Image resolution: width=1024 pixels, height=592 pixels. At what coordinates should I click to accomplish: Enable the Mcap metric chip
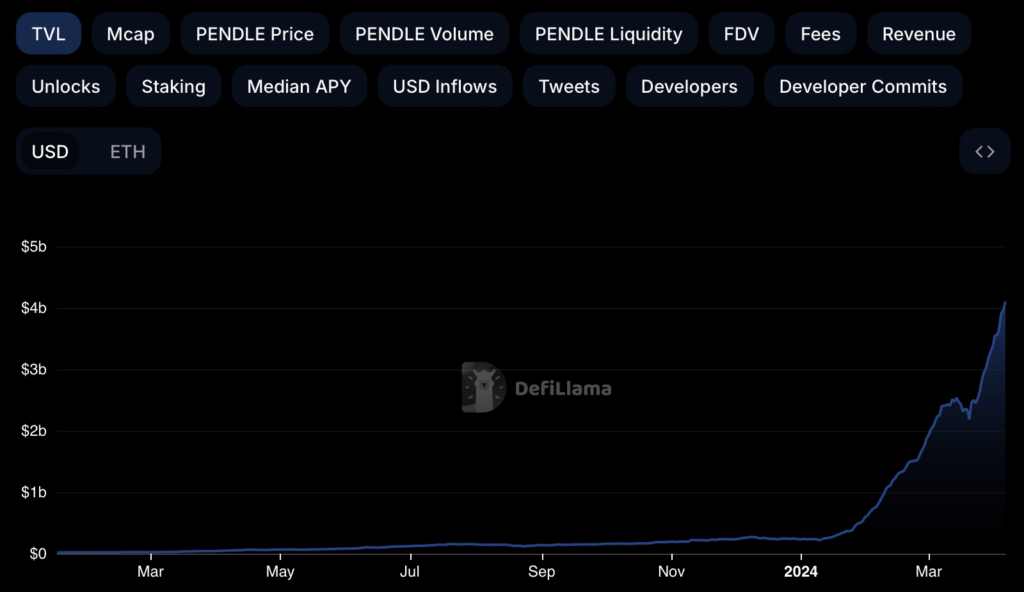131,34
